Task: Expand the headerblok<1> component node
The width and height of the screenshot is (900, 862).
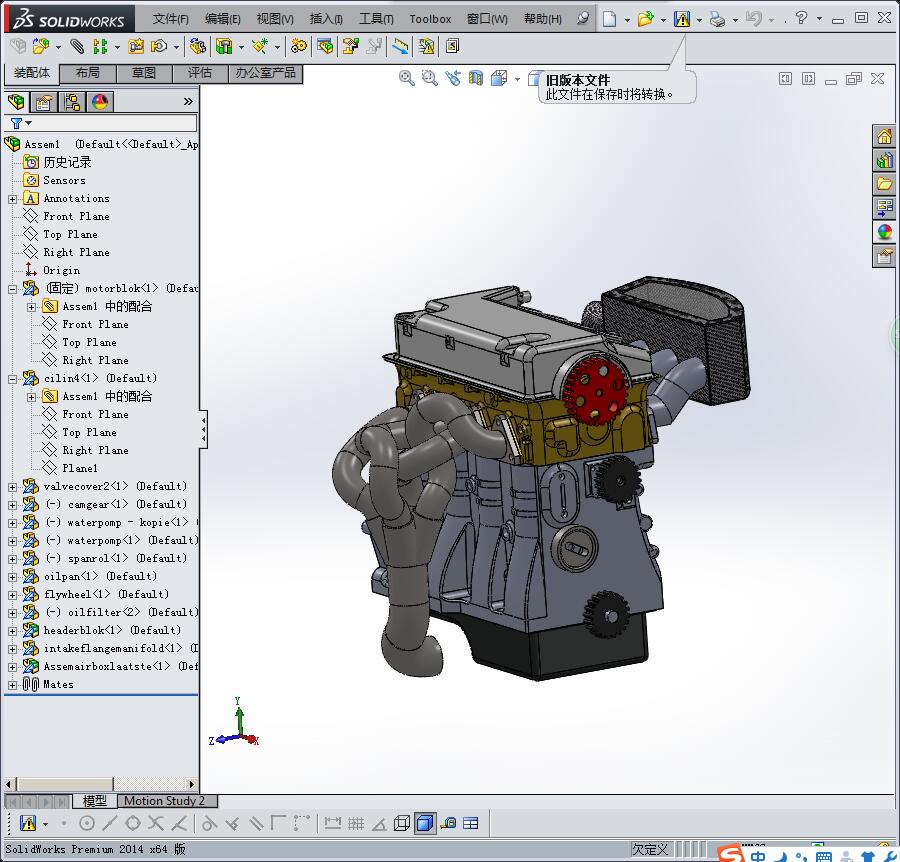Action: pos(13,631)
